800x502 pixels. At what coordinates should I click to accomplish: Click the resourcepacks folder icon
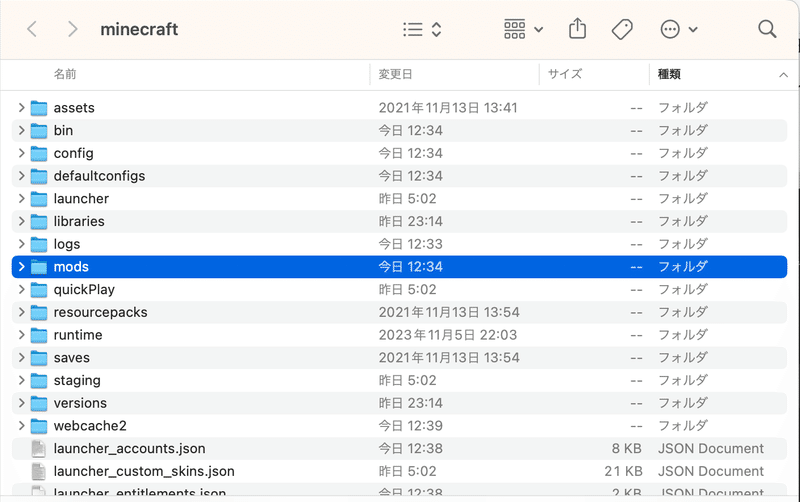coord(39,312)
